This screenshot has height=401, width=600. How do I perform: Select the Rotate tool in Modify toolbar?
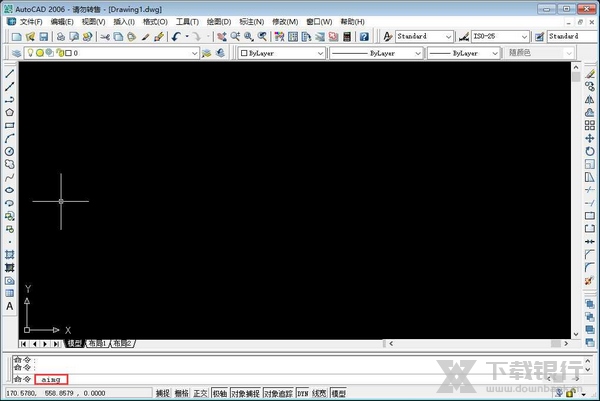tap(589, 151)
